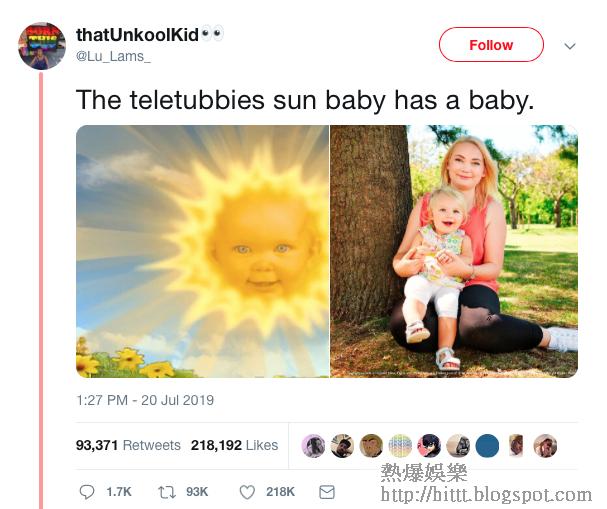Open the @Lu_Lams_ handle
This screenshot has height=509, width=607.
(113, 57)
